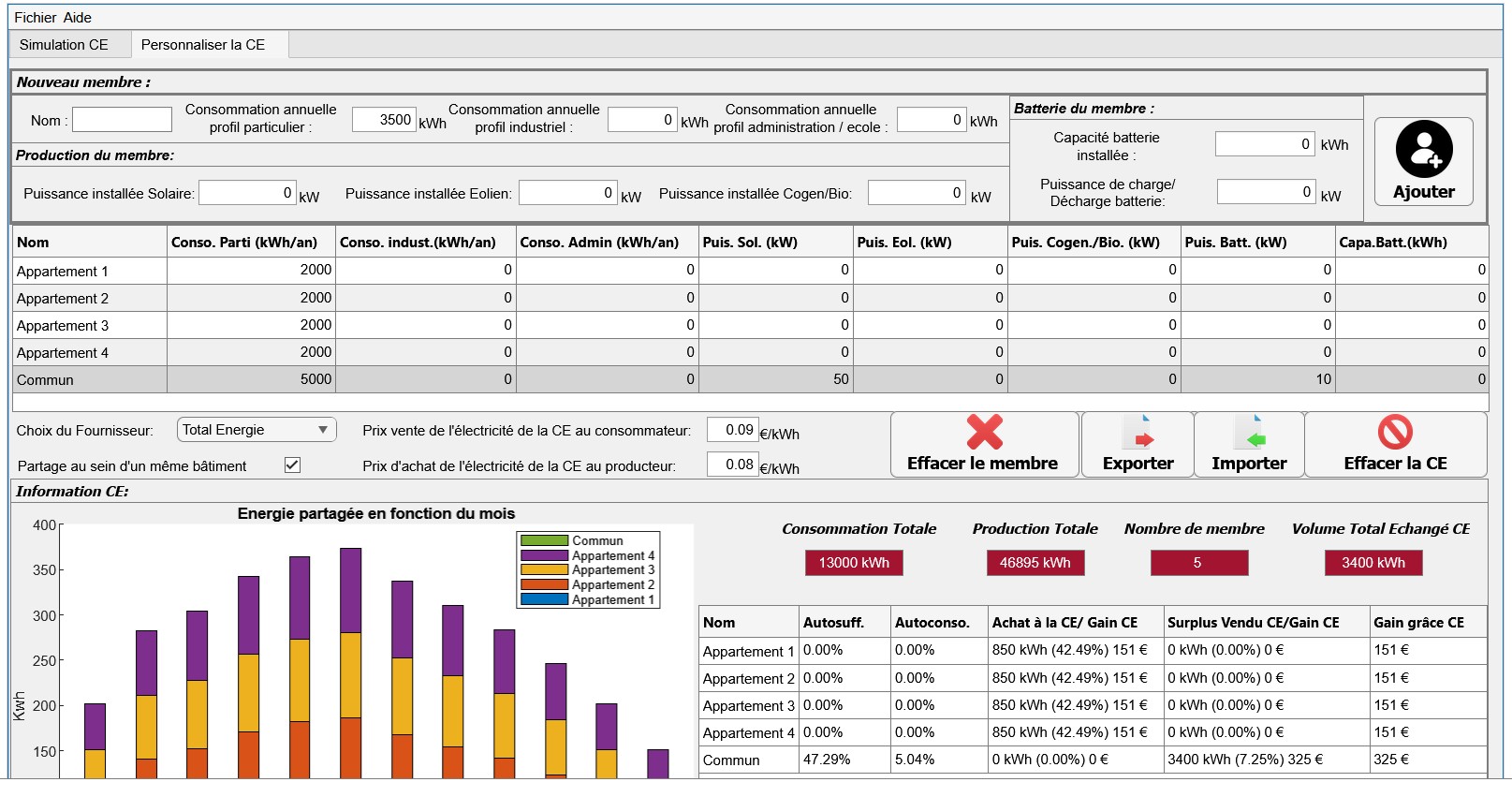Click the Importer file icon
This screenshot has height=797, width=1512.
coord(1249,433)
